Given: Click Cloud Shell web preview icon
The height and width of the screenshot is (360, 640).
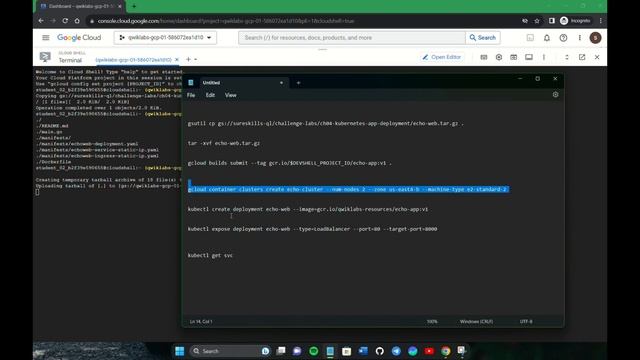Looking at the screenshot, I should point(513,57).
